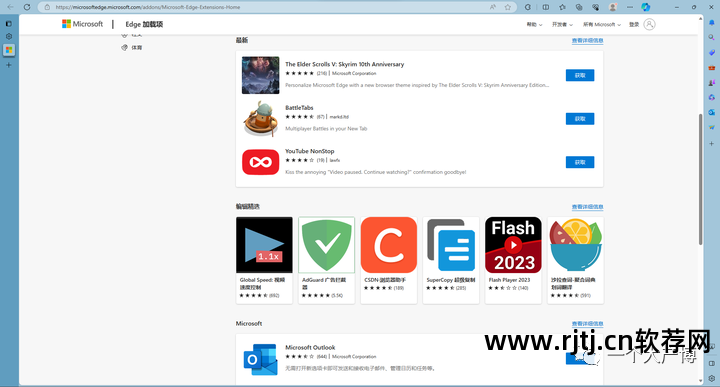Open Edge settings and more menu
The image size is (720, 387).
[x=630, y=7]
